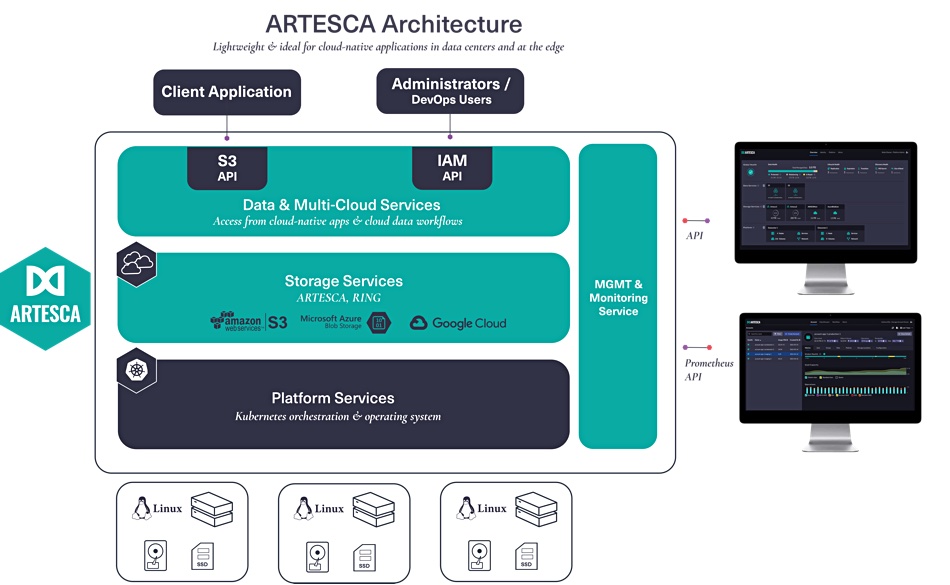Click the server stack icon in the third node
950x585 pixels.
[x=536, y=509]
